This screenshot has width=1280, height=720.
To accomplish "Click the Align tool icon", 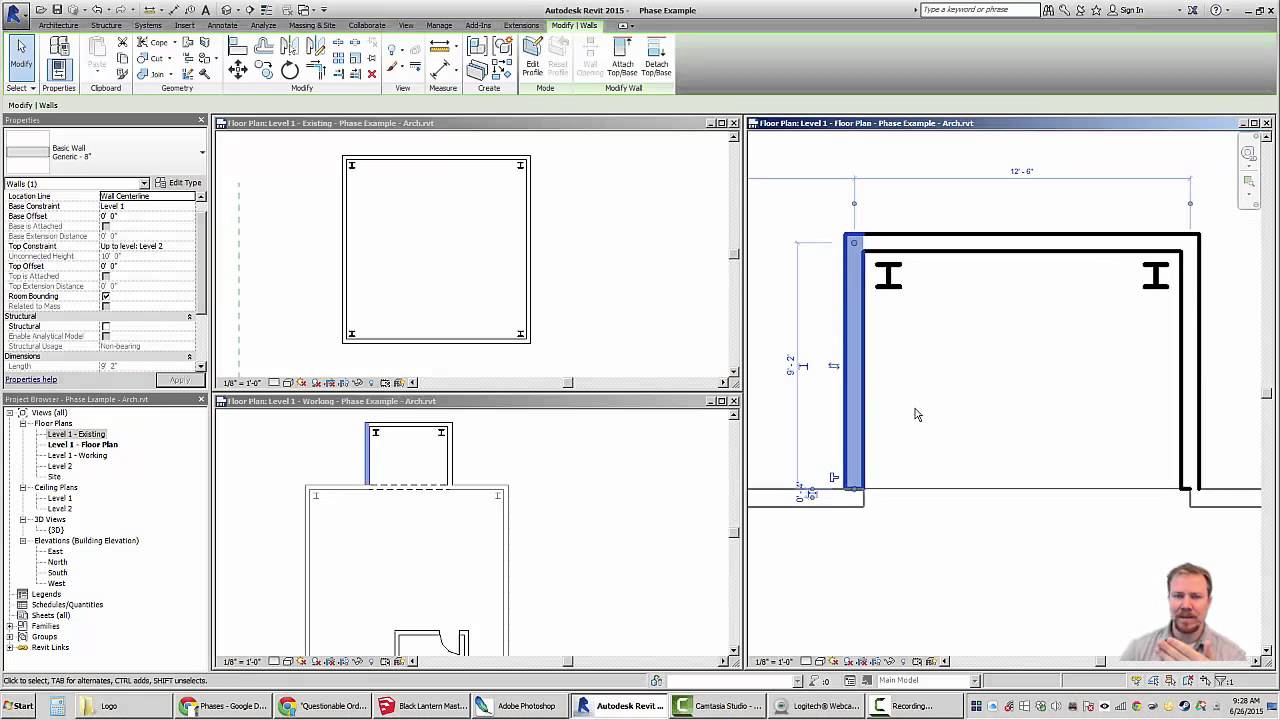I will click(238, 45).
